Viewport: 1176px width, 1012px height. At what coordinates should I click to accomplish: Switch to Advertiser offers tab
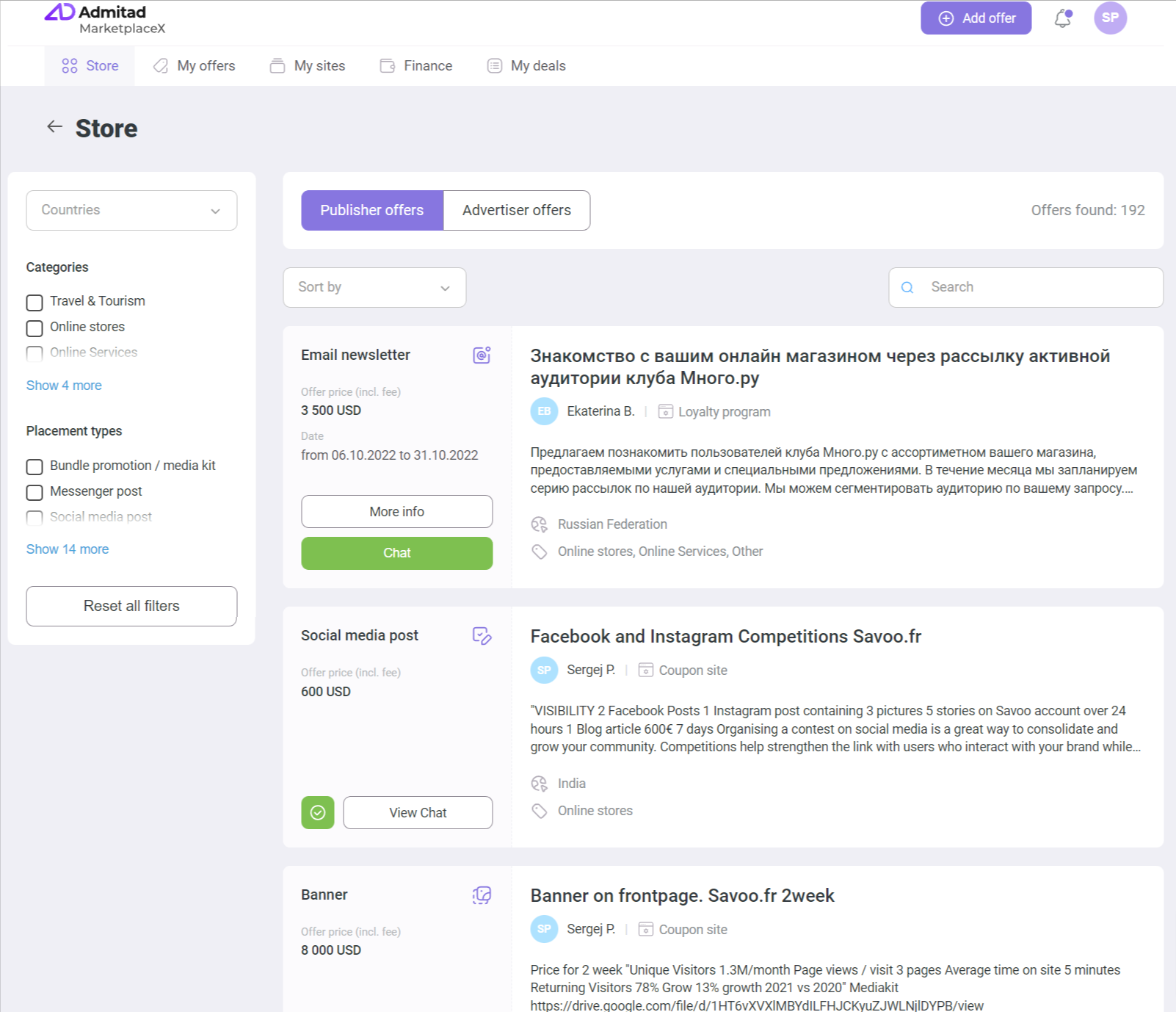[517, 211]
